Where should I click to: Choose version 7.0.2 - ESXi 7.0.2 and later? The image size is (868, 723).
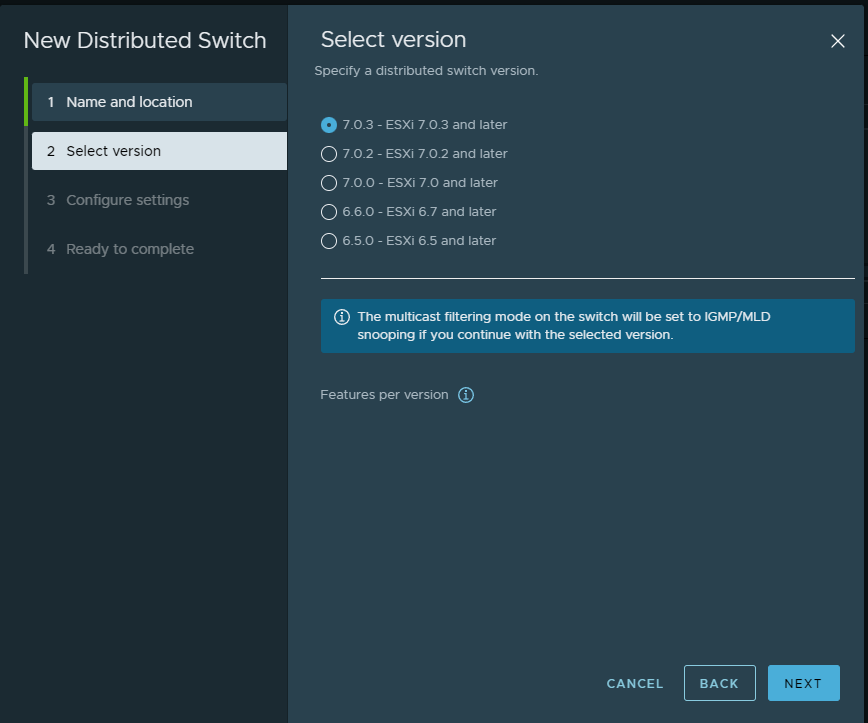point(329,154)
